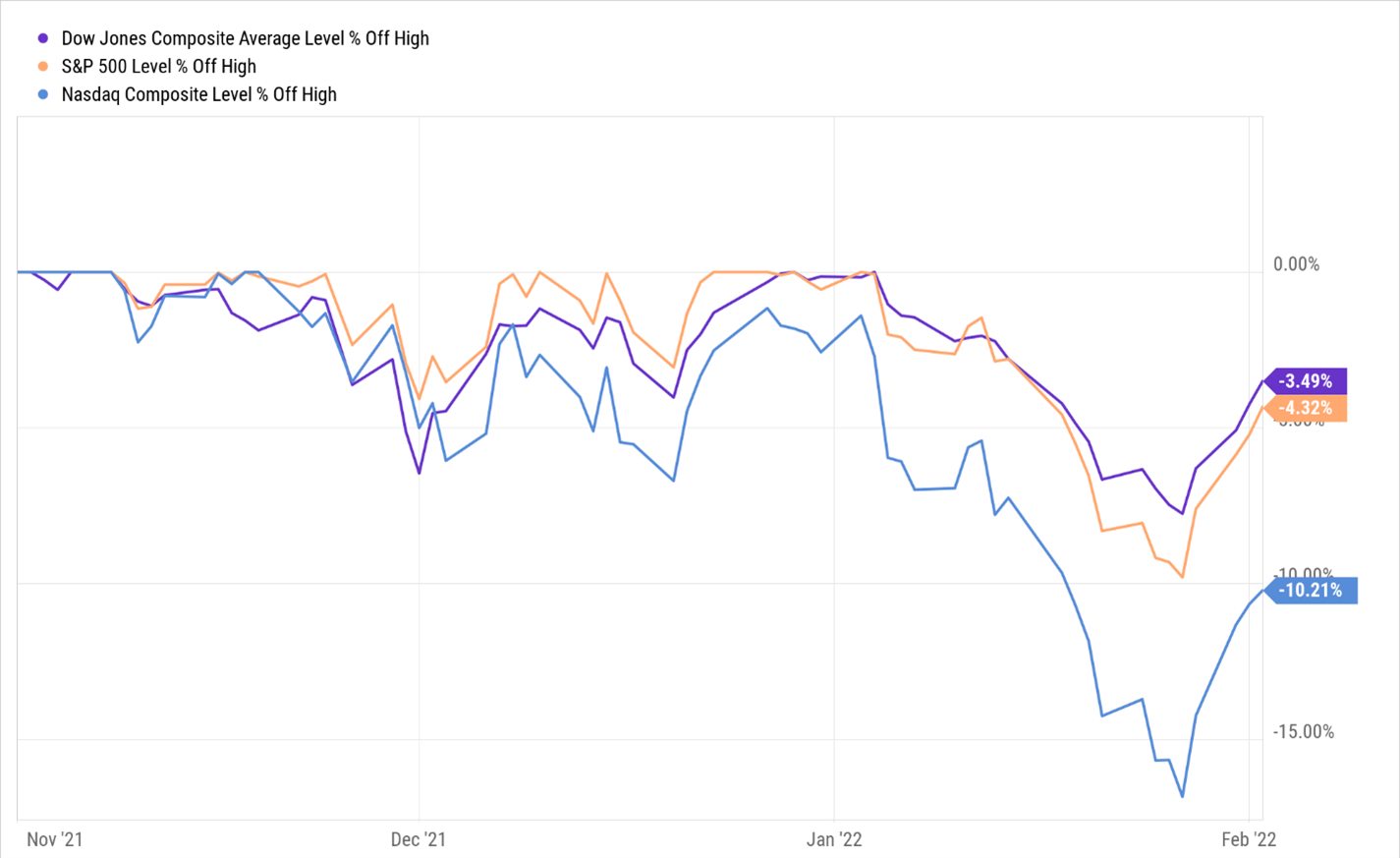
Task: Toggle the Nasdaq Composite Level % Off High label
Action: (x=198, y=95)
